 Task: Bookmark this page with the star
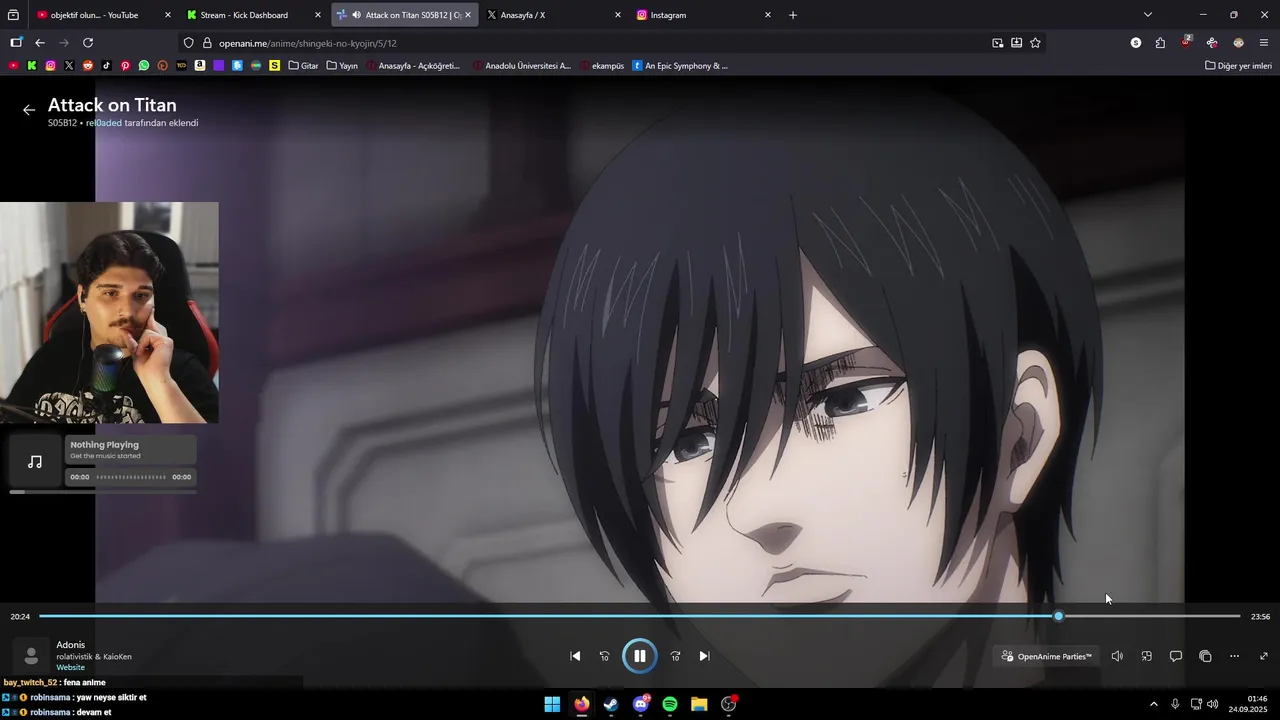click(1036, 43)
